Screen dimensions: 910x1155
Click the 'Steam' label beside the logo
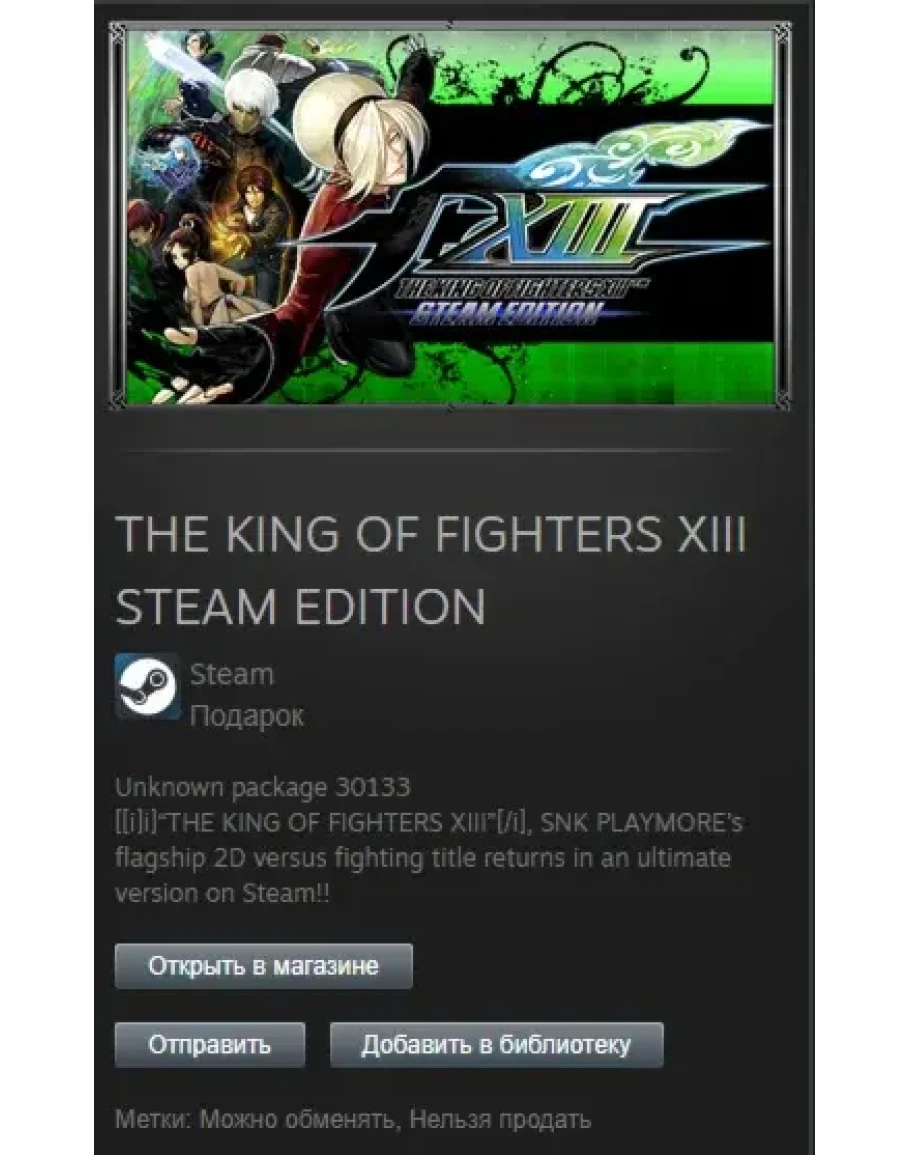coord(232,674)
